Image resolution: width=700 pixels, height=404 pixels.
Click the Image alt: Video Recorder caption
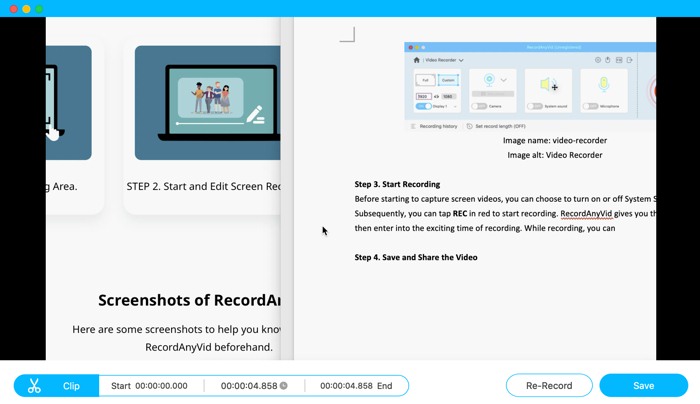click(x=555, y=155)
